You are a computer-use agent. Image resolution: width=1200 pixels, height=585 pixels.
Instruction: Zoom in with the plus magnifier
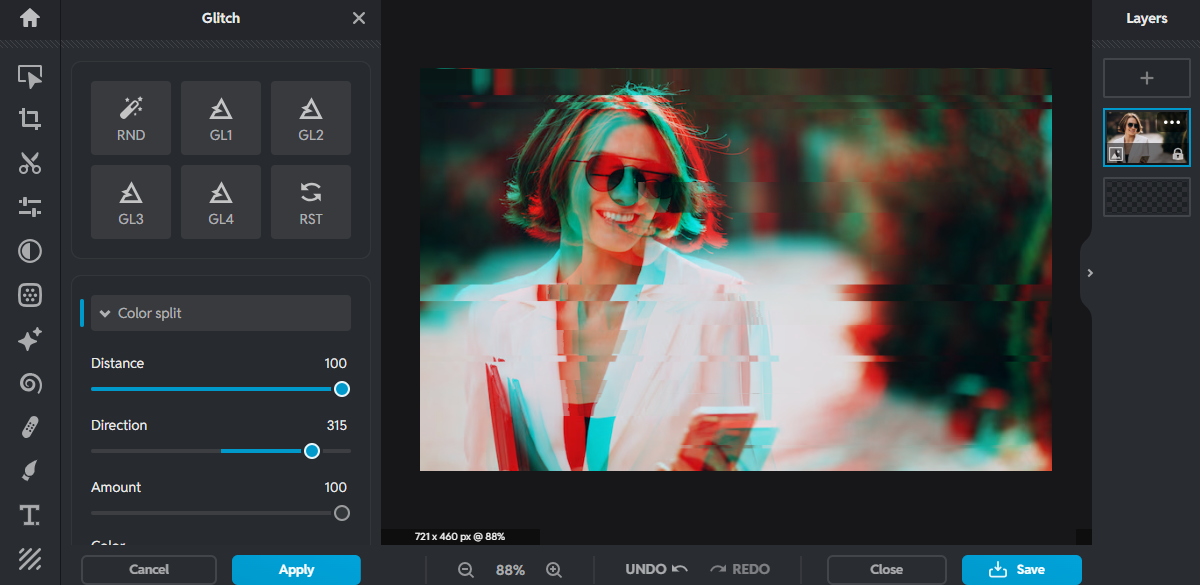coord(554,569)
